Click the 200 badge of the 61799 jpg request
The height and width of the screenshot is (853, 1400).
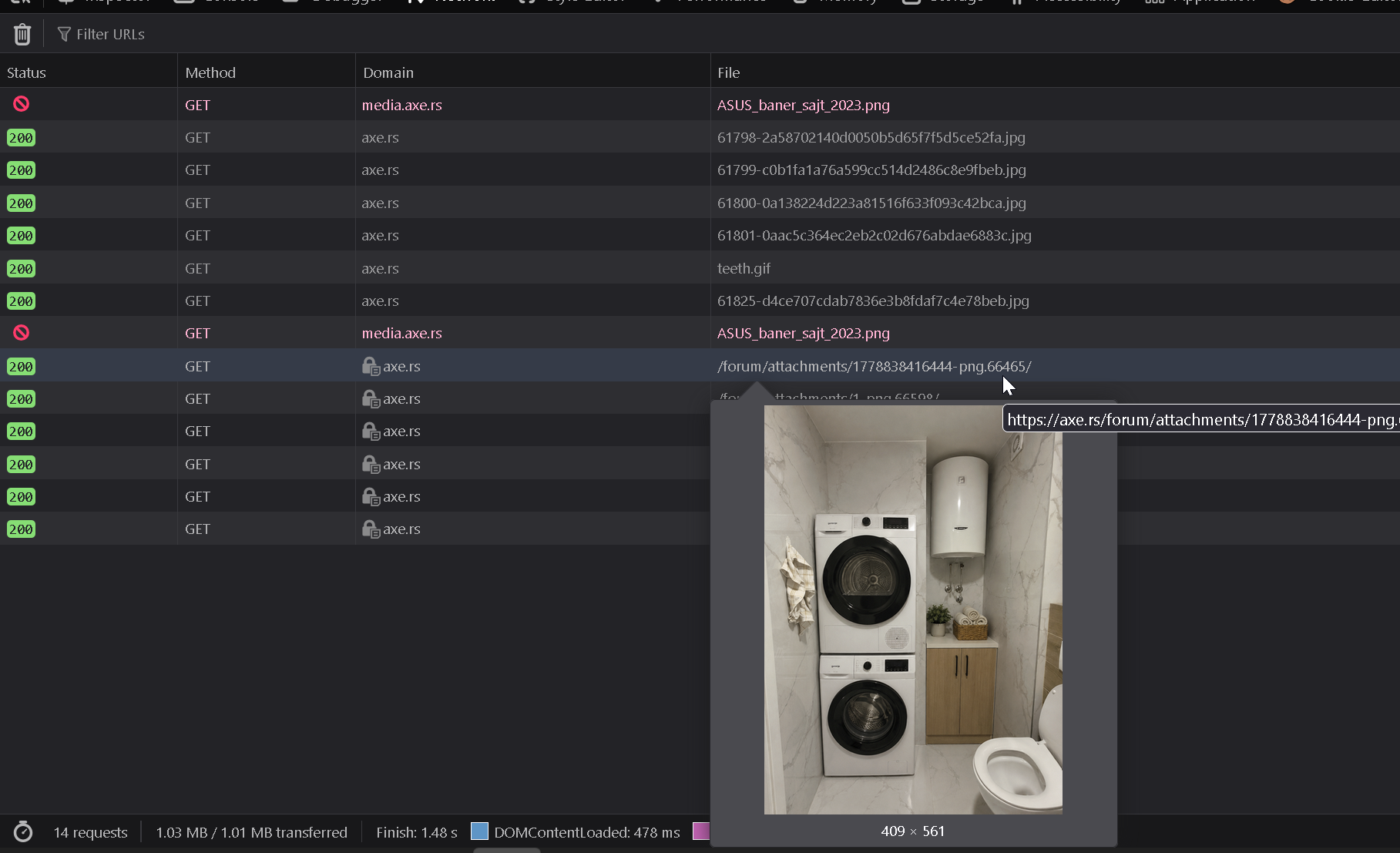(x=21, y=170)
